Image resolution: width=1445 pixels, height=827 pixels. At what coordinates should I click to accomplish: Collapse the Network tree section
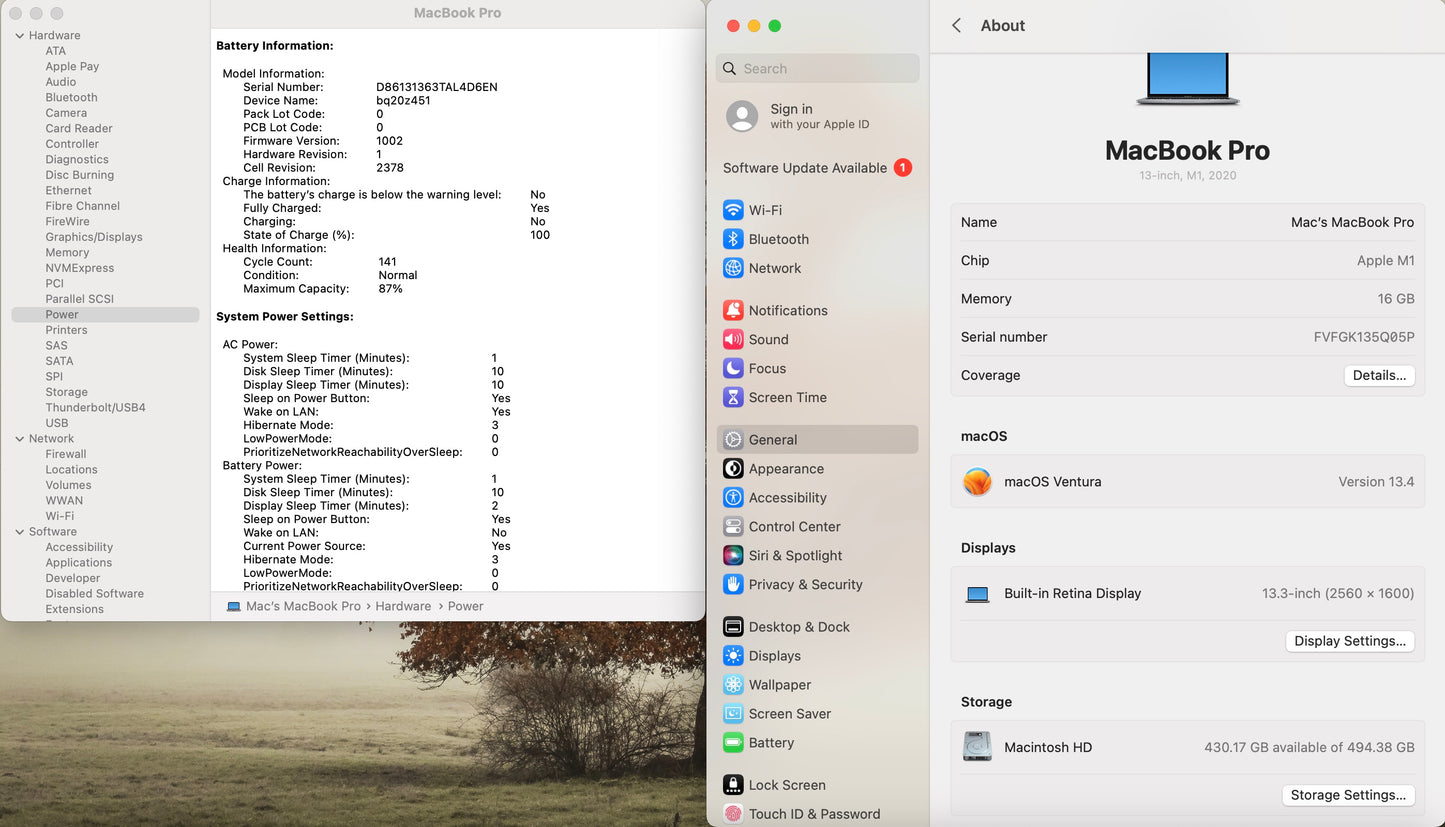(20, 439)
